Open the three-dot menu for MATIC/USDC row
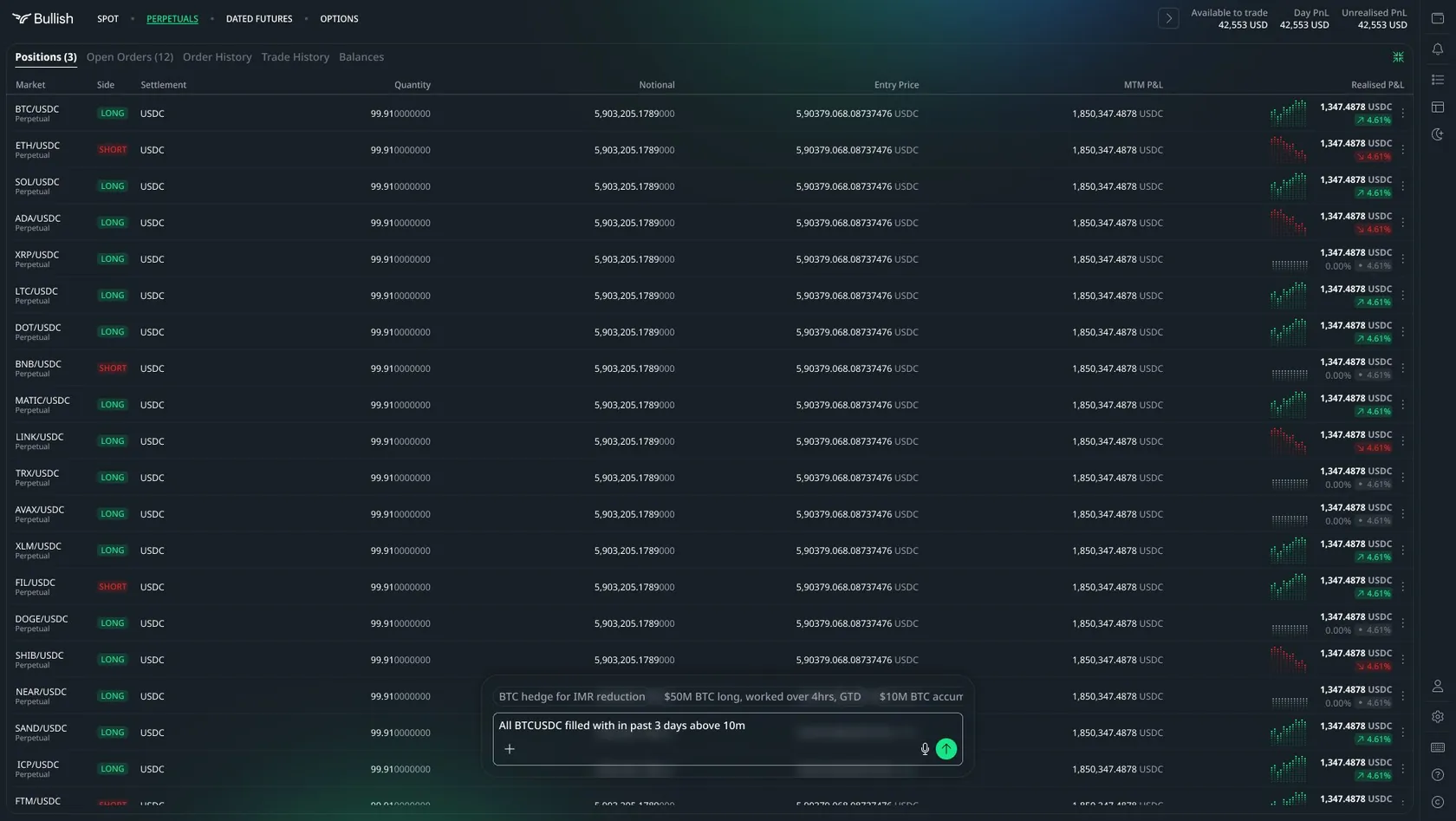 tap(1403, 405)
